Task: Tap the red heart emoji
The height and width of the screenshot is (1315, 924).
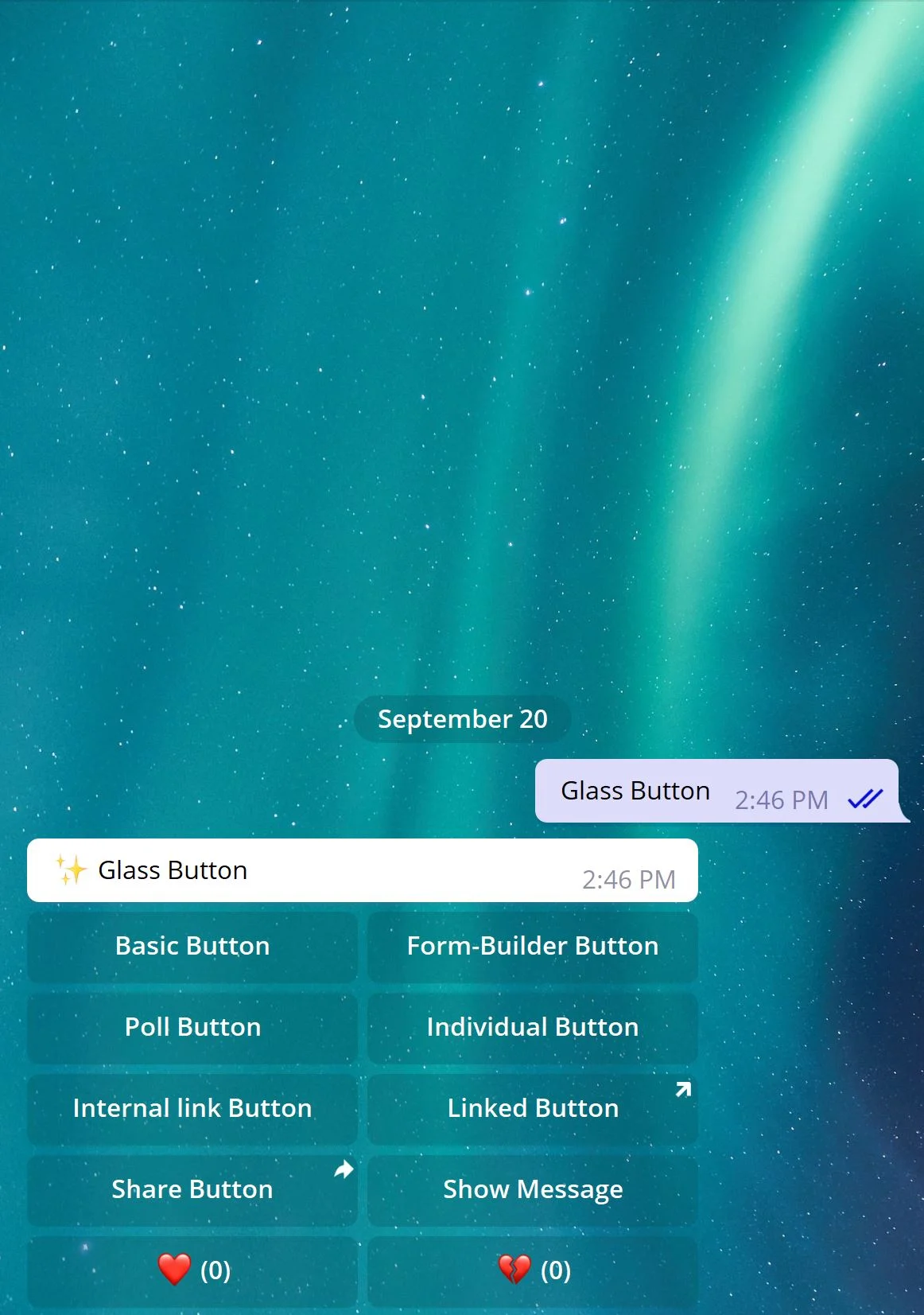Action: click(174, 1269)
